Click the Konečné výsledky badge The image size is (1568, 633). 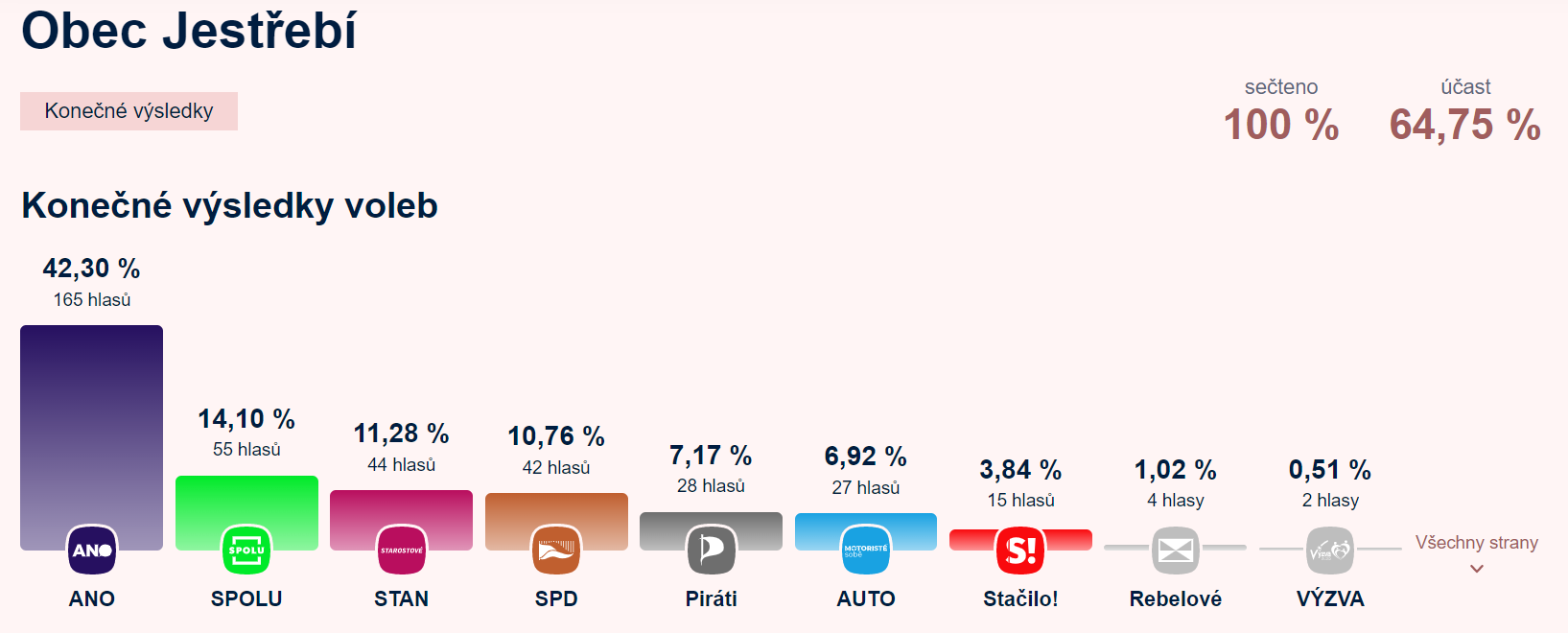click(129, 111)
